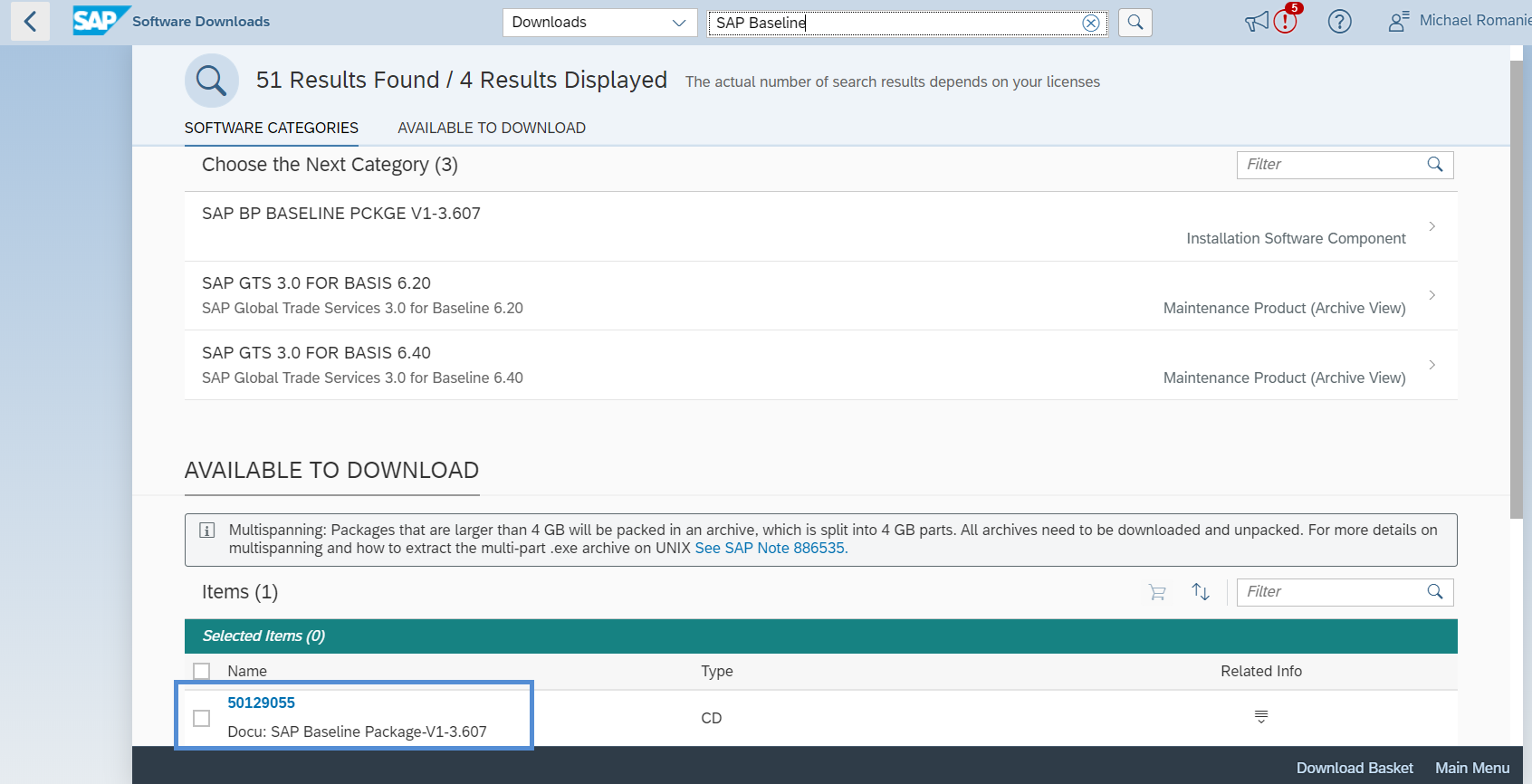The image size is (1532, 784).
Task: Select the SAP GTS 3.0 FOR BASIS 6.40 title
Action: tap(316, 353)
